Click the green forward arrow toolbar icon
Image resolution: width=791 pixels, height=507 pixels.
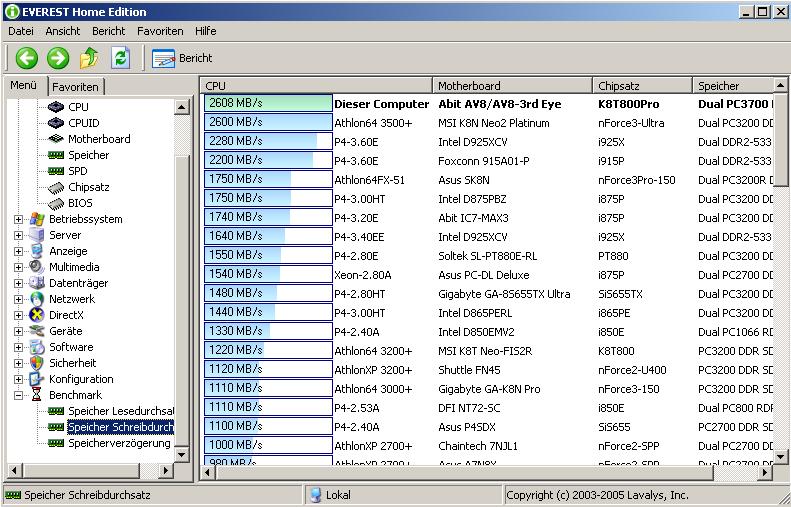pyautogui.click(x=58, y=58)
